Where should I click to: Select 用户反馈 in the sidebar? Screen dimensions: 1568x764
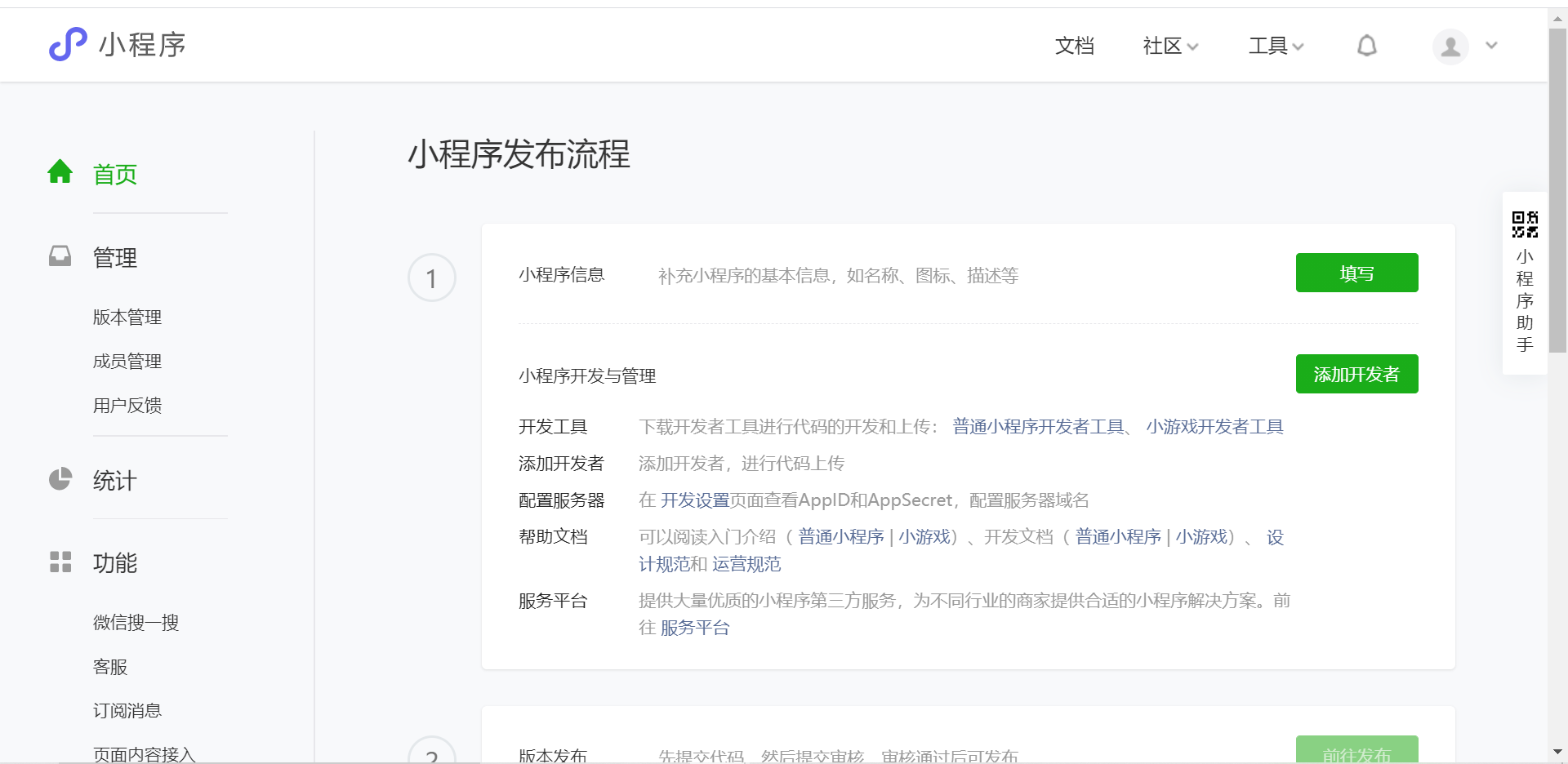[x=127, y=405]
